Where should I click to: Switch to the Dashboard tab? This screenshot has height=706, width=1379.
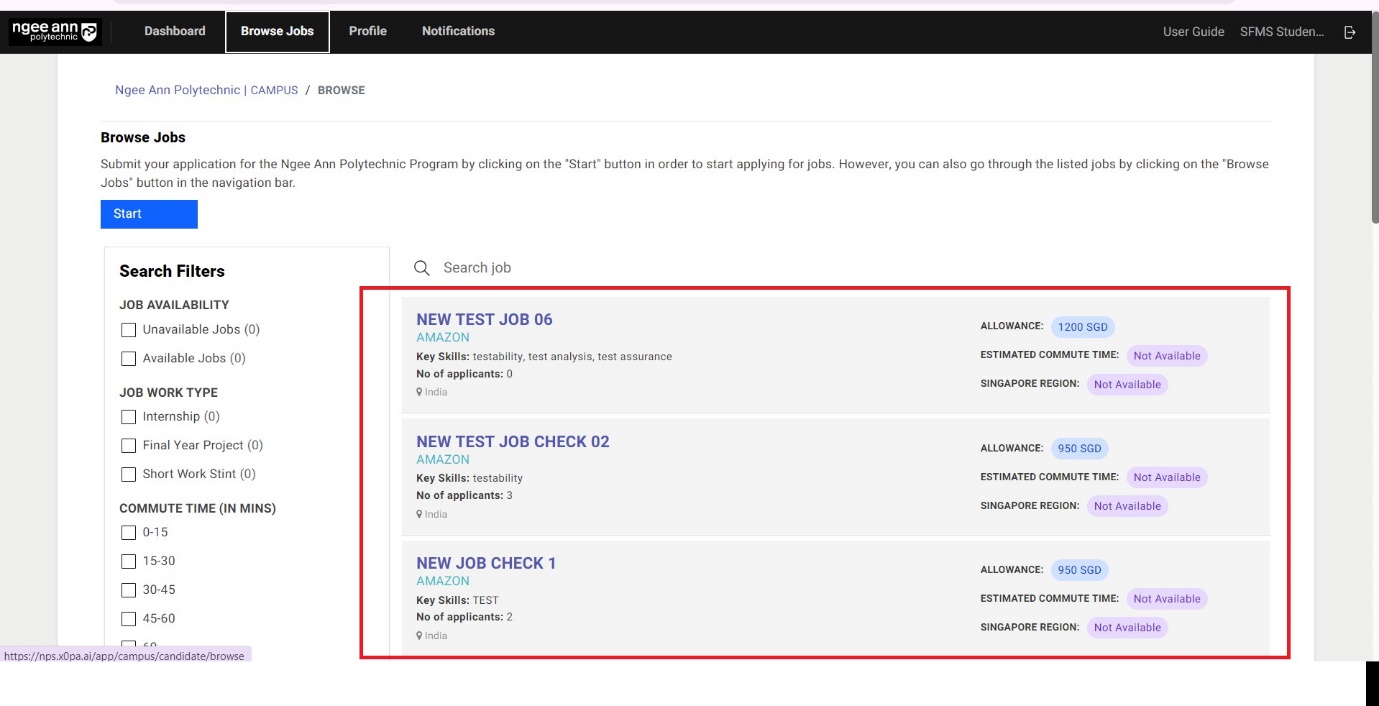(174, 31)
